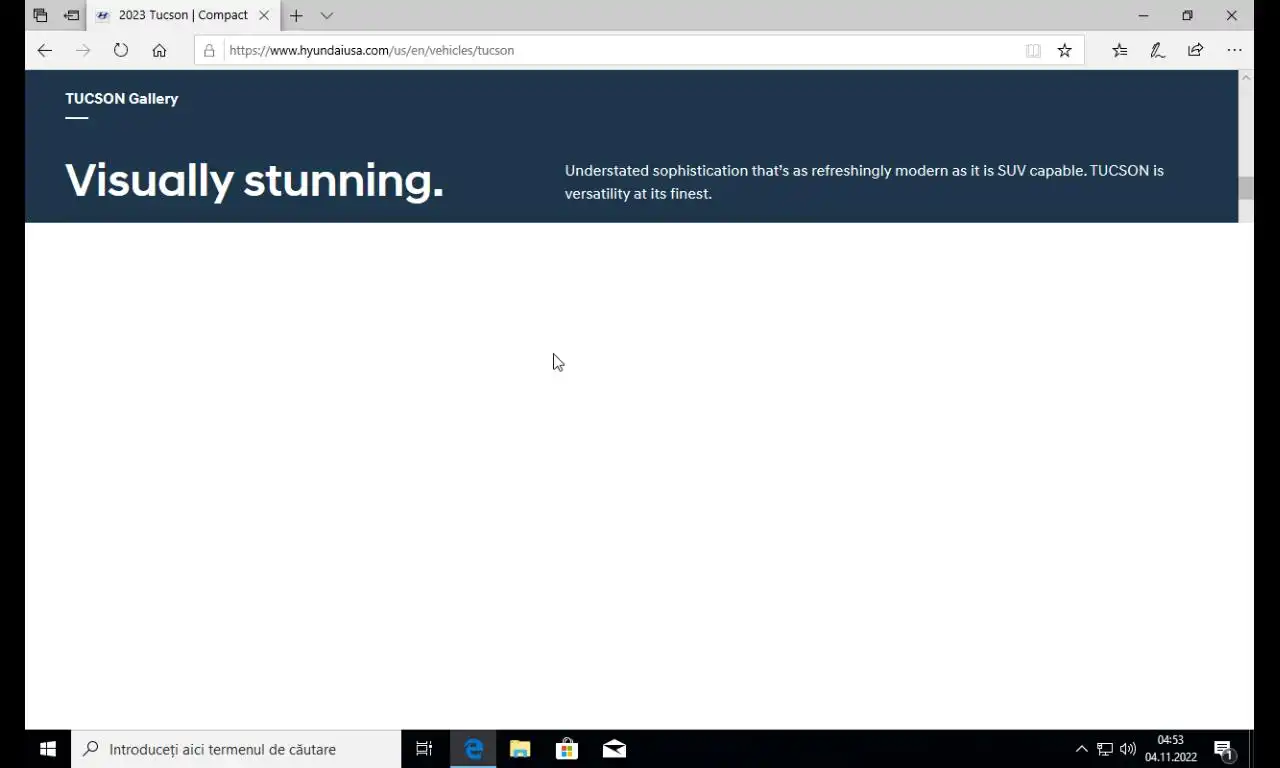Image resolution: width=1280 pixels, height=768 pixels.
Task: Open the set-aside tabs panel icon
Action: click(x=40, y=15)
